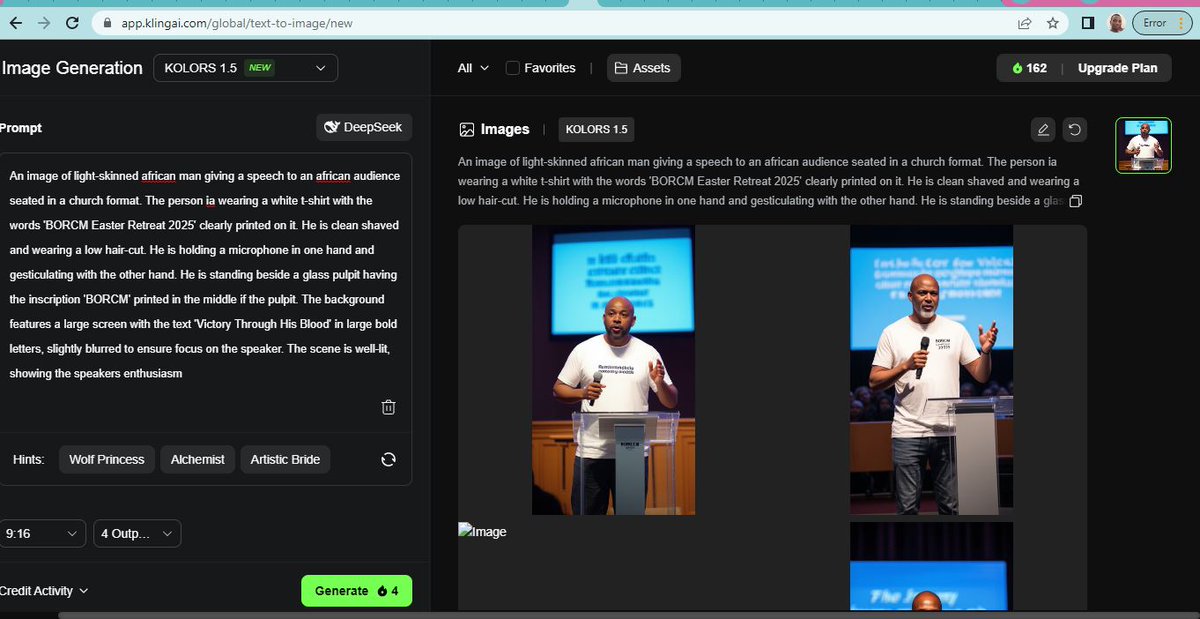Delete the prompt with the trash icon
1200x619 pixels.
(x=389, y=407)
